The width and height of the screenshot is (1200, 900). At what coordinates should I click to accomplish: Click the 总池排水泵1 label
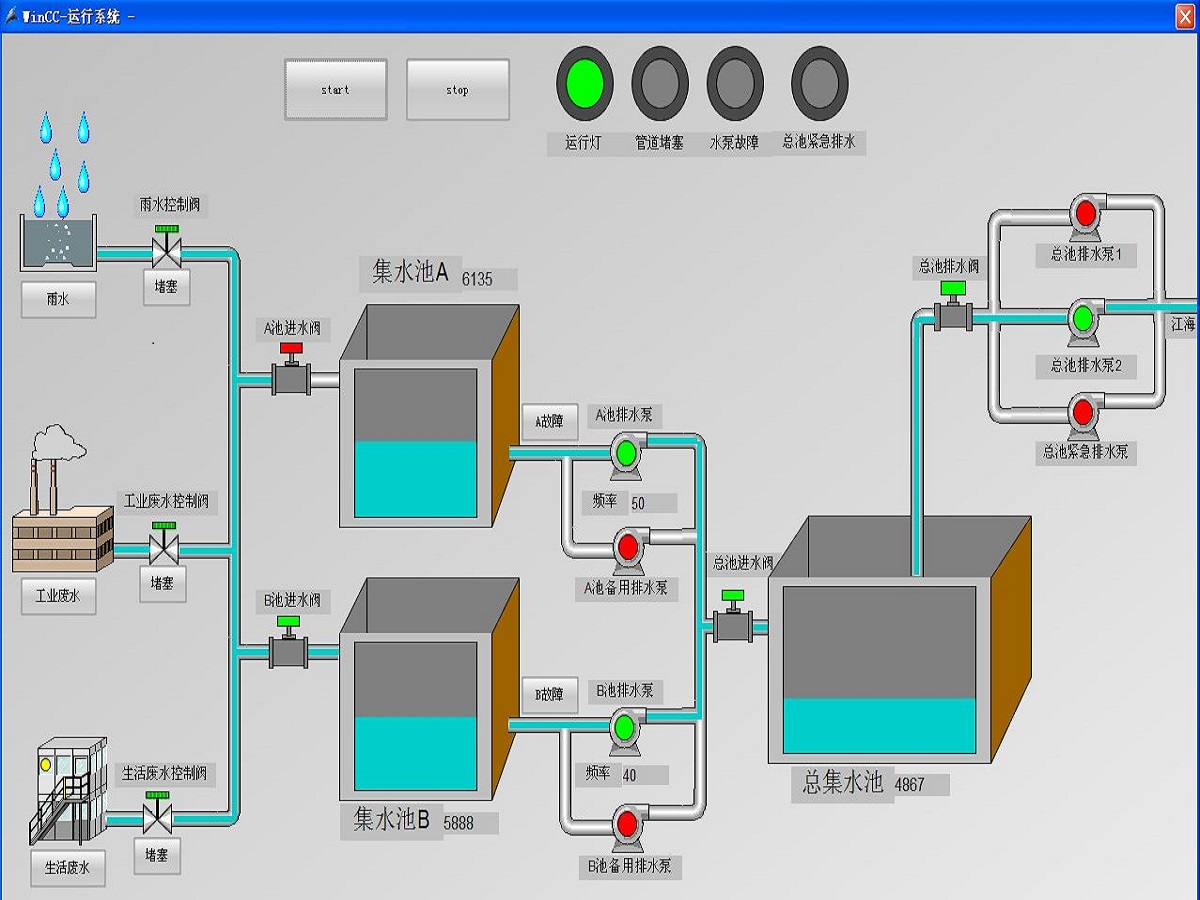1086,255
